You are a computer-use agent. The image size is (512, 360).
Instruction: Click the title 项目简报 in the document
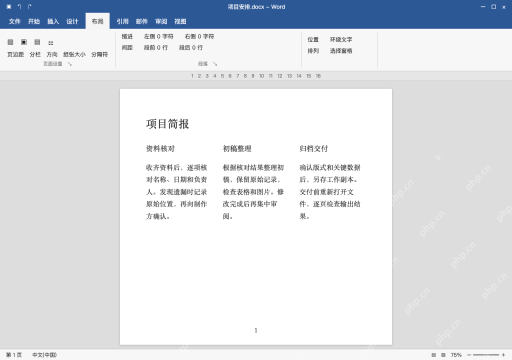pos(167,124)
